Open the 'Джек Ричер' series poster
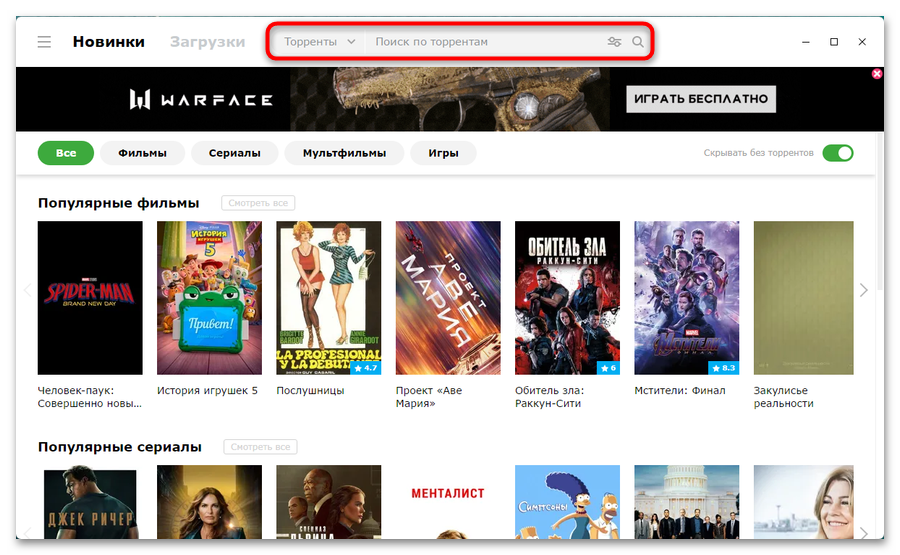 pyautogui.click(x=90, y=502)
